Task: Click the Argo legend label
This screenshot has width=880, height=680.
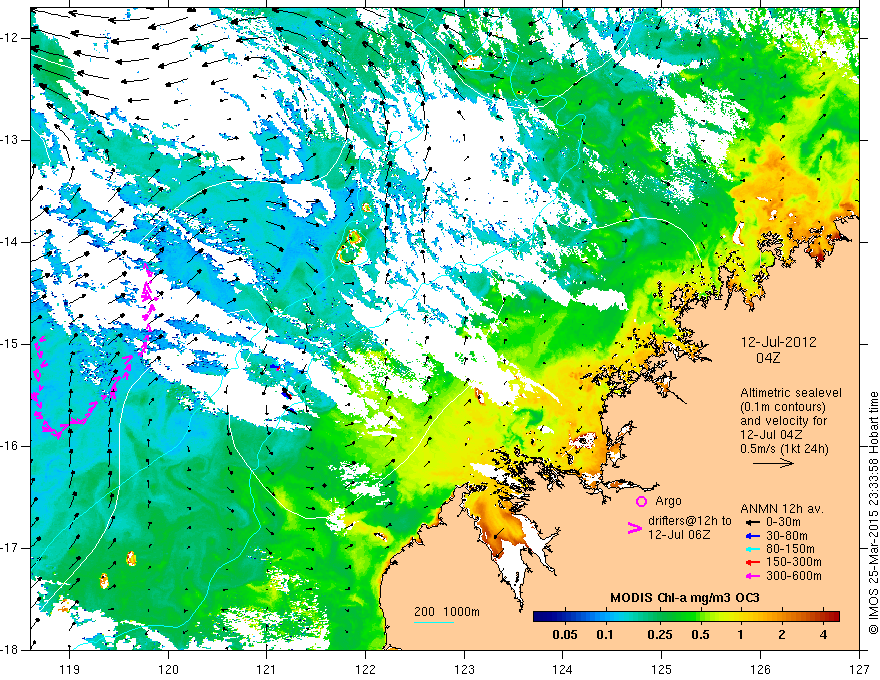Action: click(668, 501)
